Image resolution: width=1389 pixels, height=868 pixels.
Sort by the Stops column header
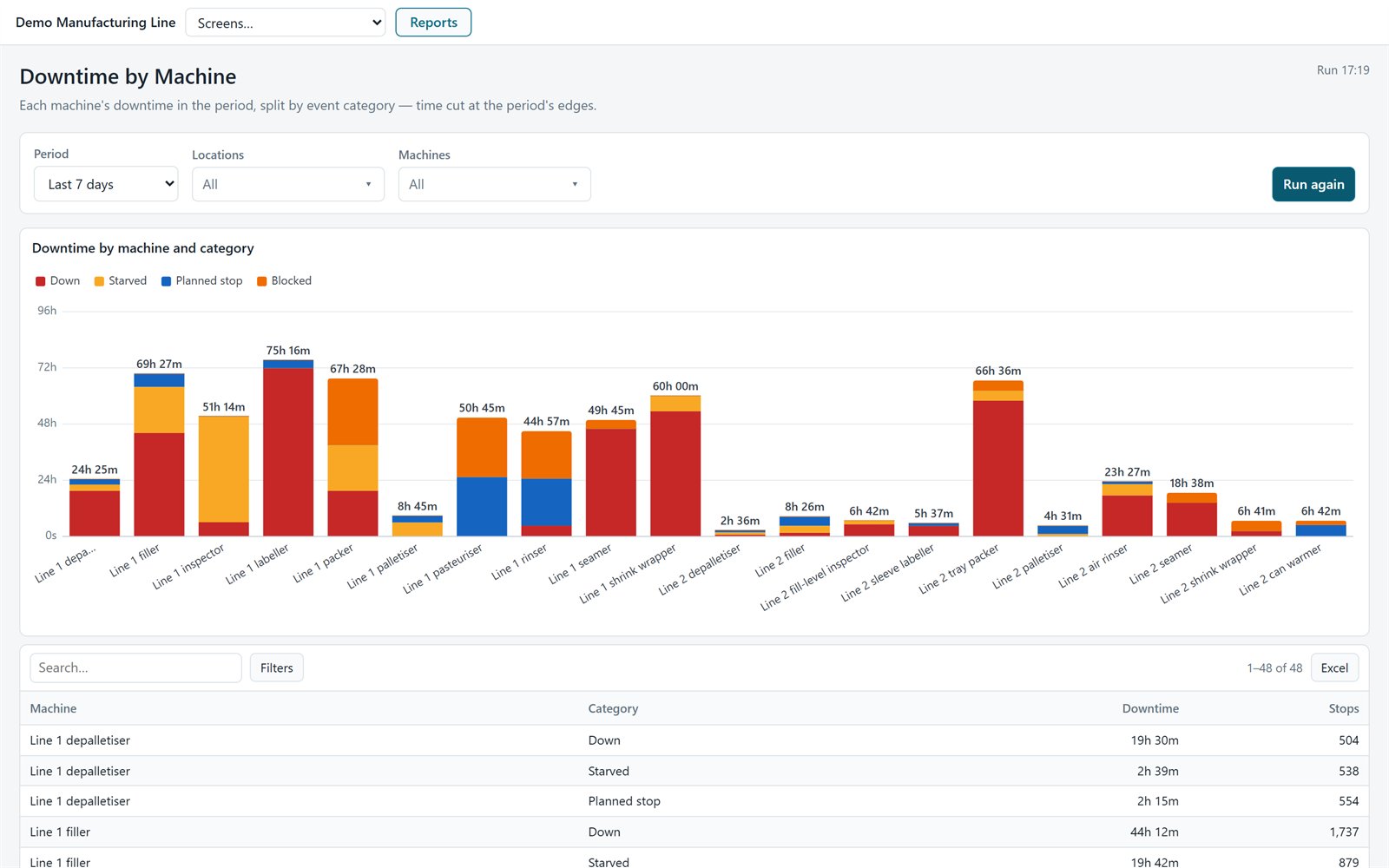[1344, 708]
